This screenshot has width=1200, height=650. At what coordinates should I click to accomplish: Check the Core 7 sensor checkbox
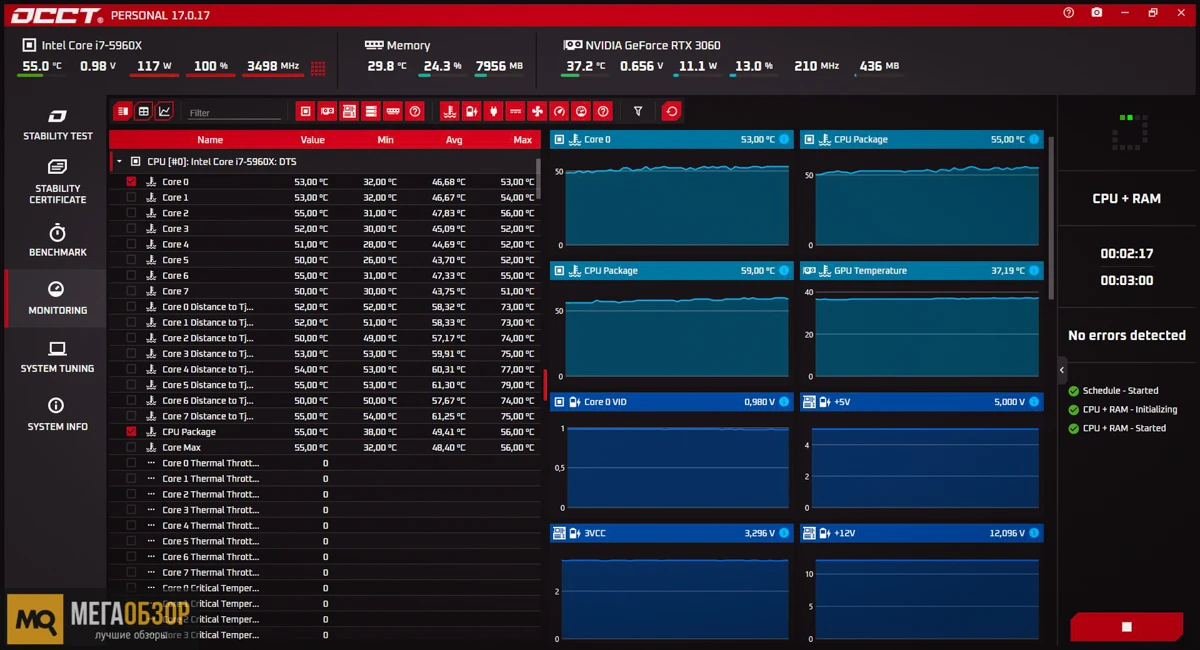click(131, 291)
